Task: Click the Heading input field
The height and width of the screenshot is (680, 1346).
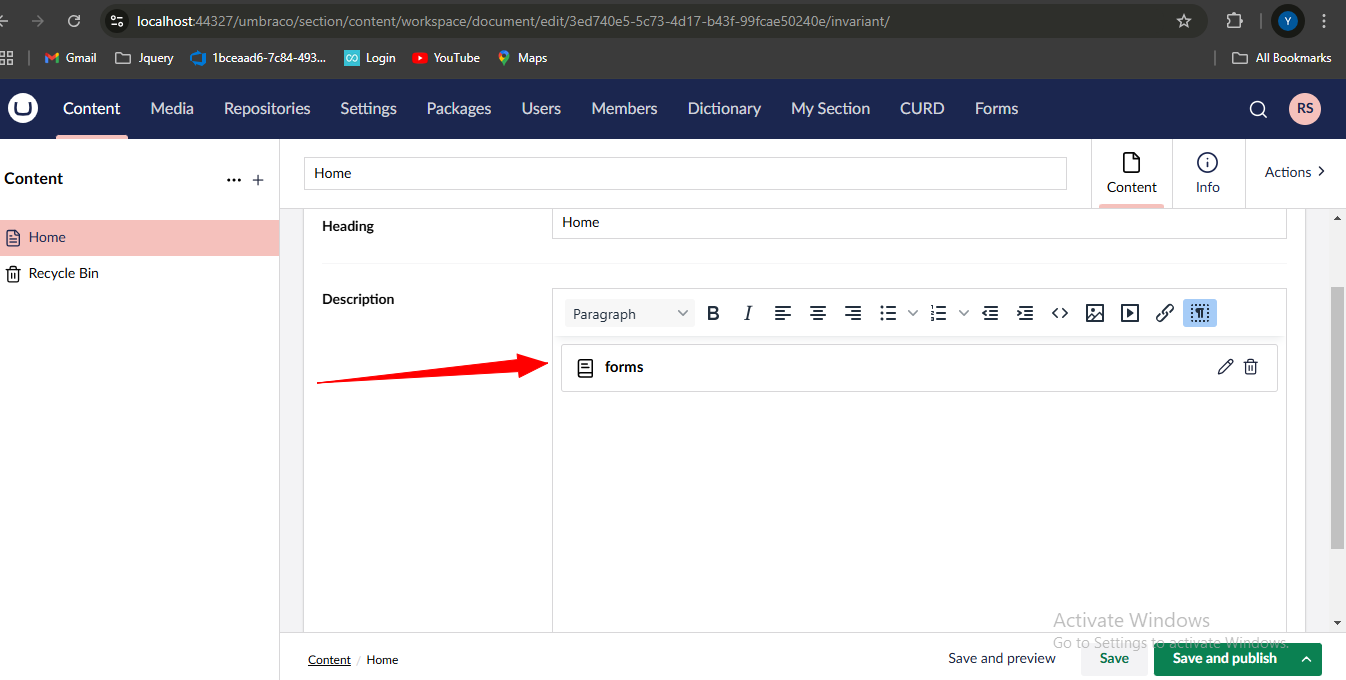Action: (x=919, y=223)
